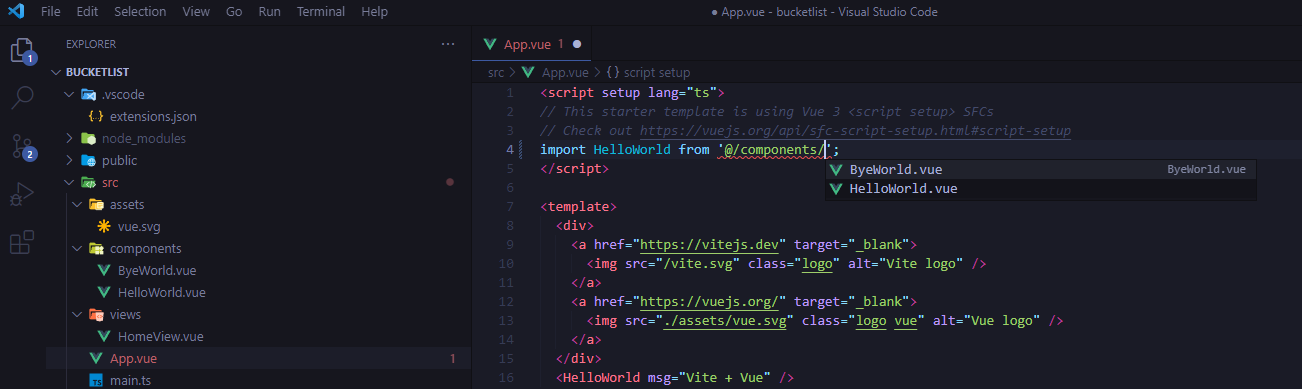The image size is (1302, 389).
Task: Open Run and Debug activity icon
Action: [22, 194]
